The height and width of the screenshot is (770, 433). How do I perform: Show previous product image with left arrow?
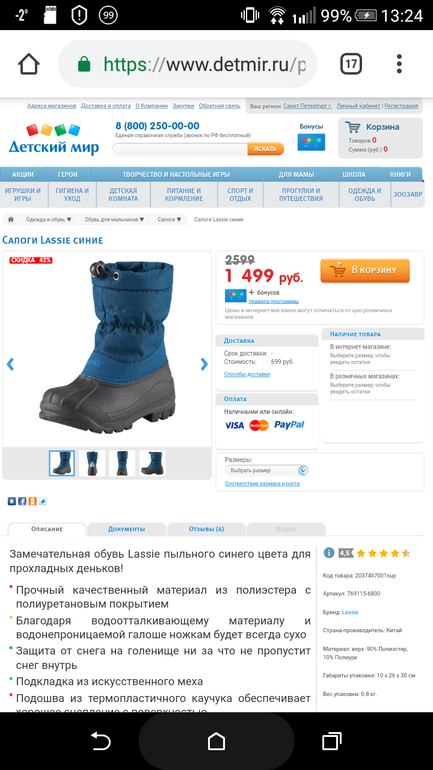pos(10,364)
